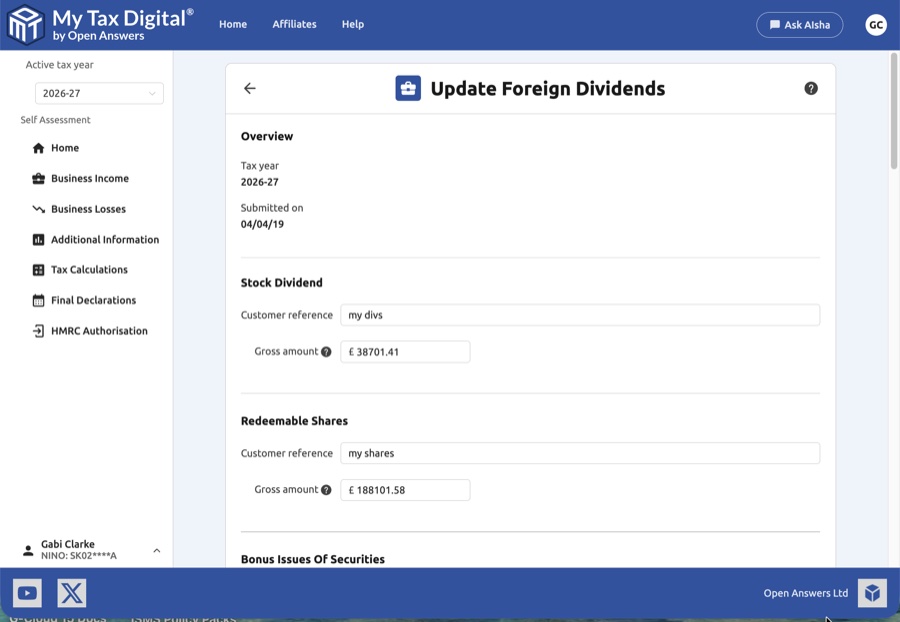Select the Business Losses sidebar icon
The width and height of the screenshot is (900, 622).
click(37, 209)
